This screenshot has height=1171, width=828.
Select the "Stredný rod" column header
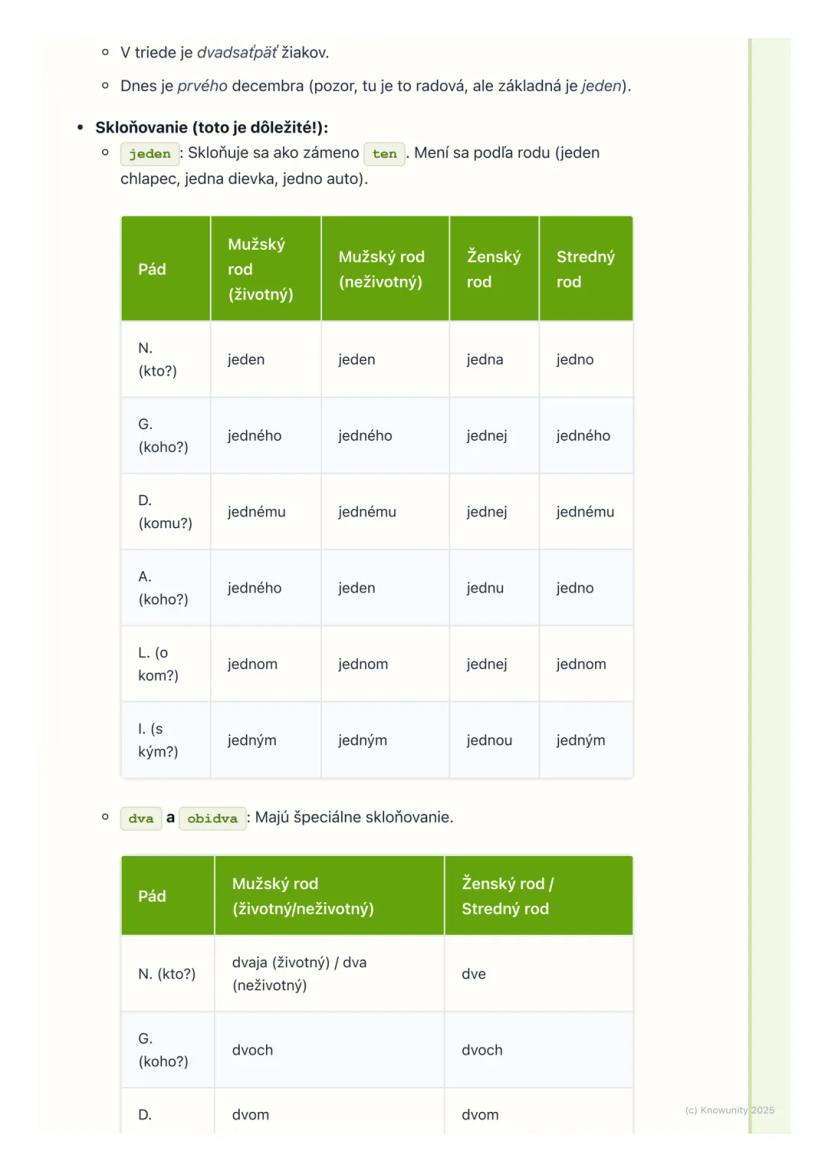tap(585, 269)
